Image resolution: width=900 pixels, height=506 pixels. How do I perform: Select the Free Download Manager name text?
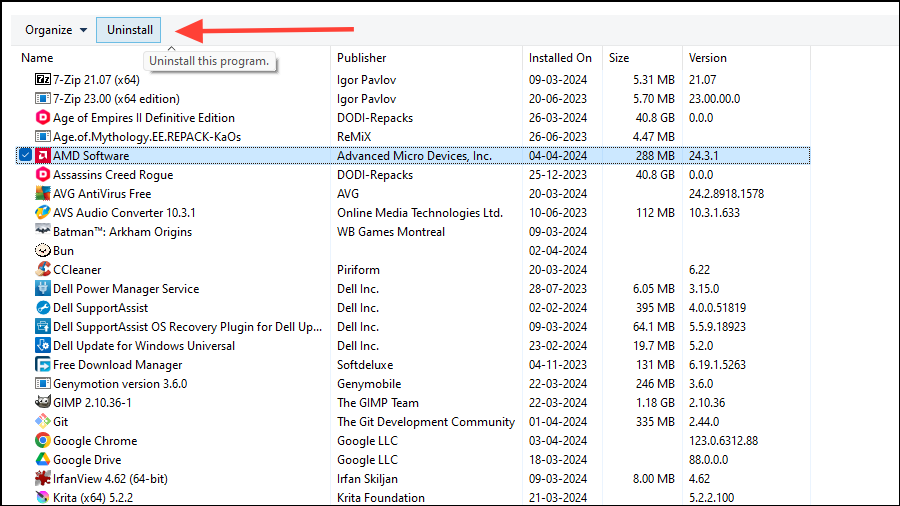pyautogui.click(x=118, y=365)
